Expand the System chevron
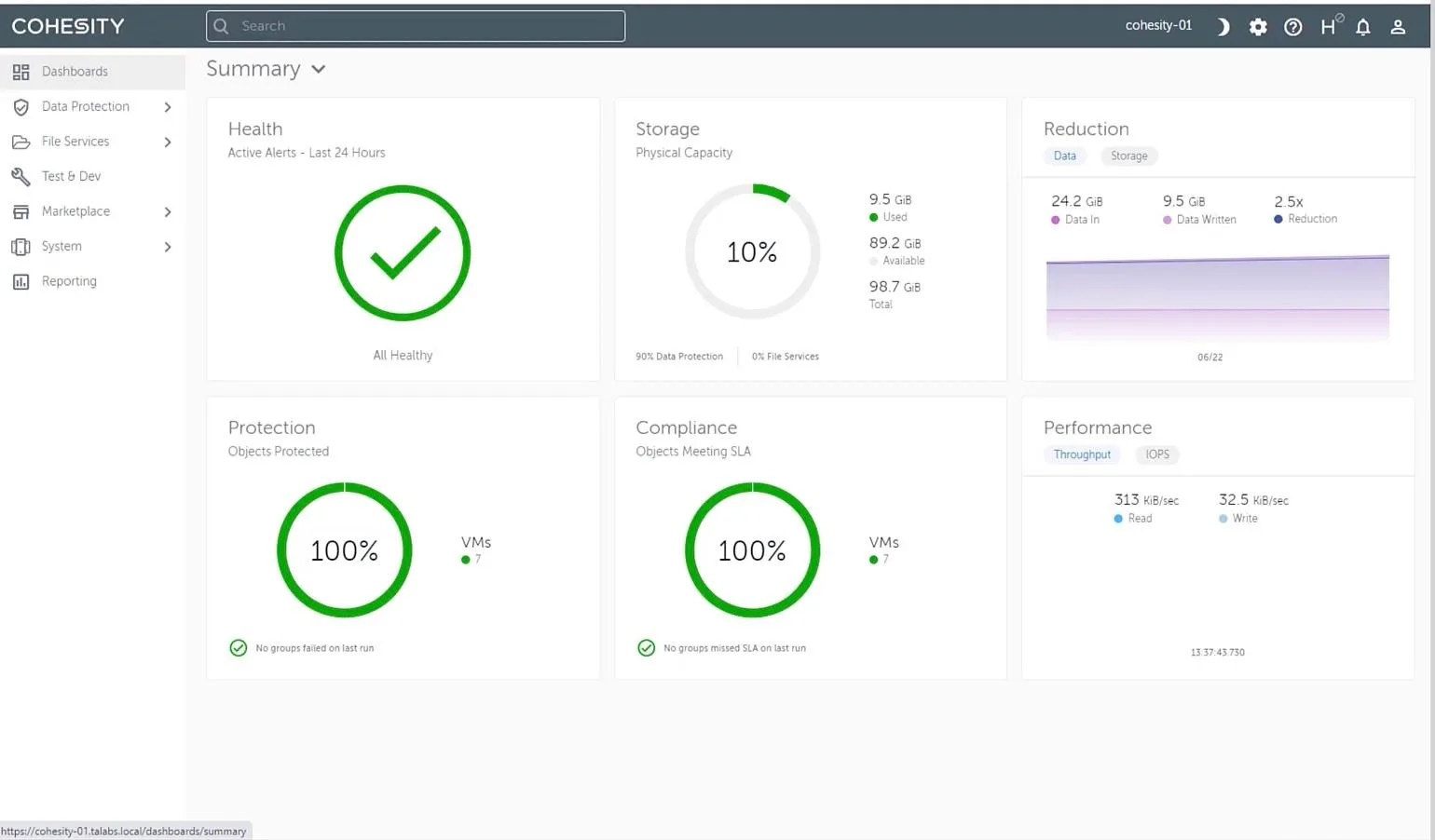Screen dimensions: 1435x840 (x=168, y=247)
